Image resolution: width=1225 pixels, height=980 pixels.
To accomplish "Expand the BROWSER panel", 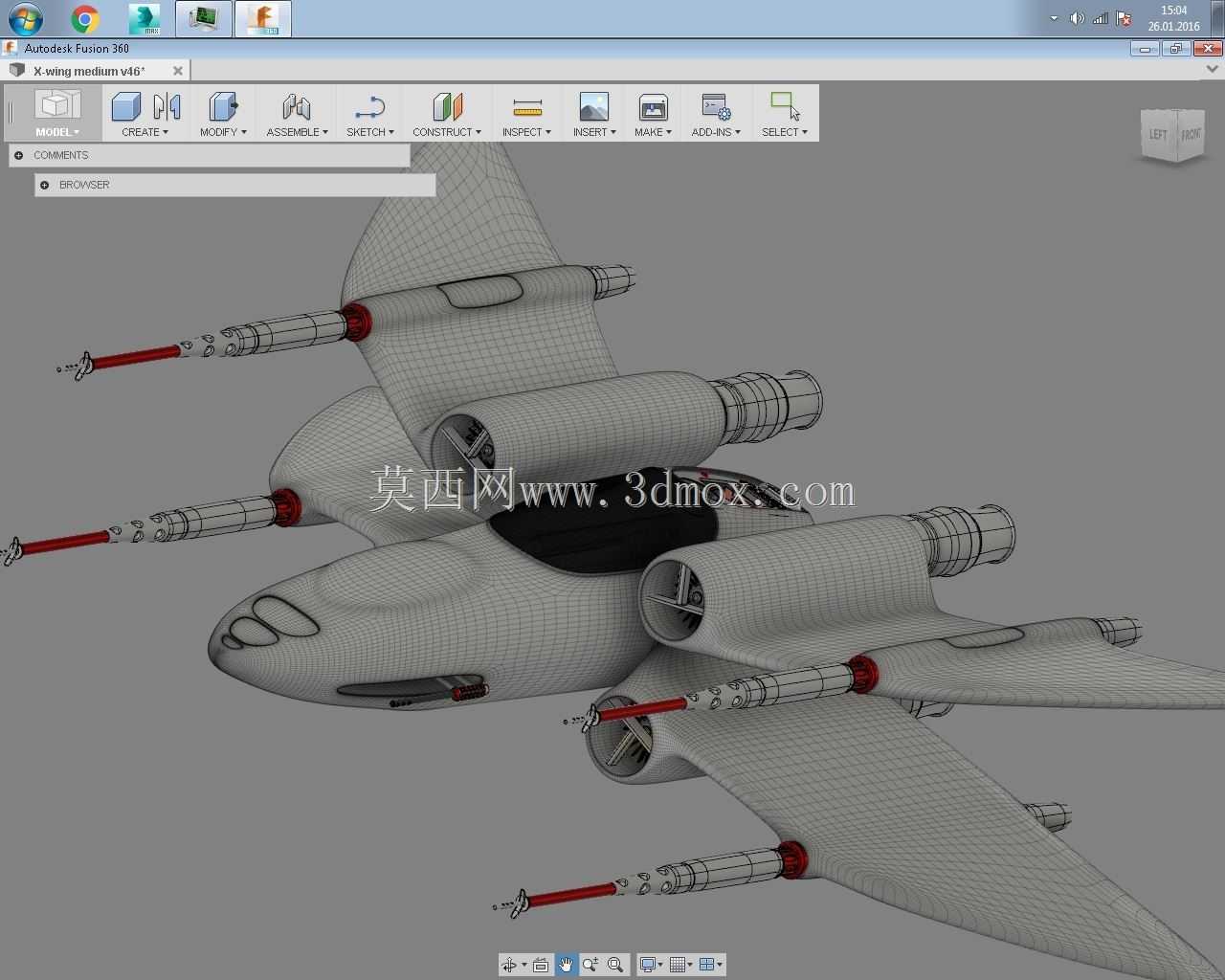I will coord(44,185).
